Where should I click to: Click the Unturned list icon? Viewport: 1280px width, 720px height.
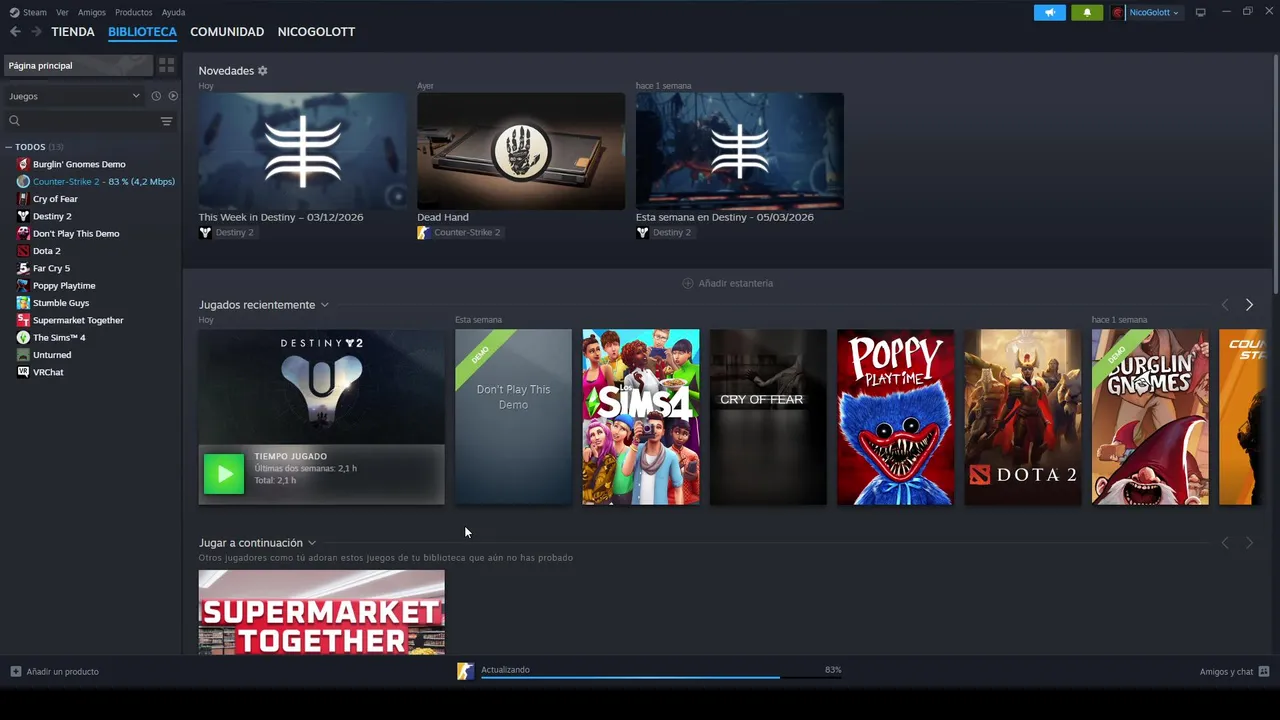pyautogui.click(x=23, y=355)
